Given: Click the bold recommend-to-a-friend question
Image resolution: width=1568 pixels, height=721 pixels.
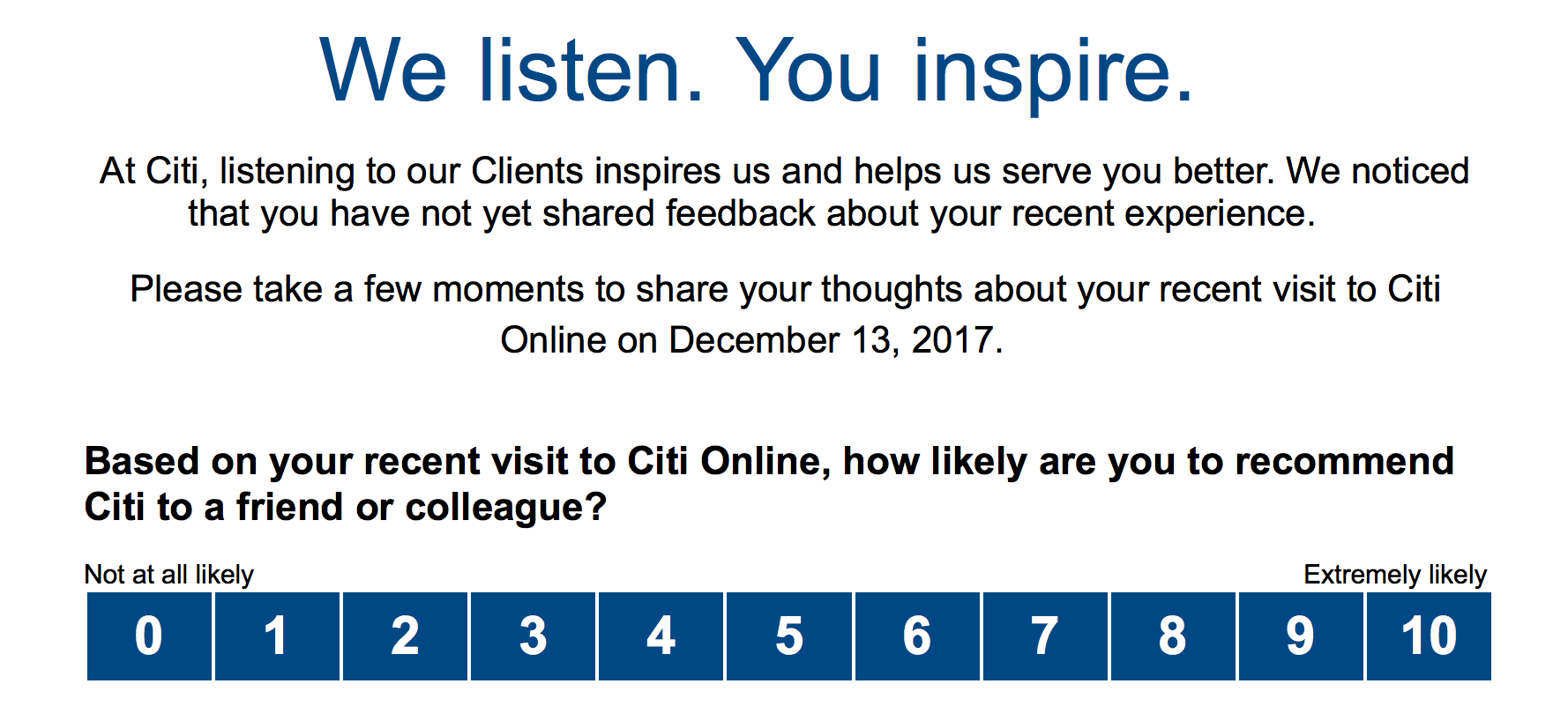Looking at the screenshot, I should [x=769, y=484].
